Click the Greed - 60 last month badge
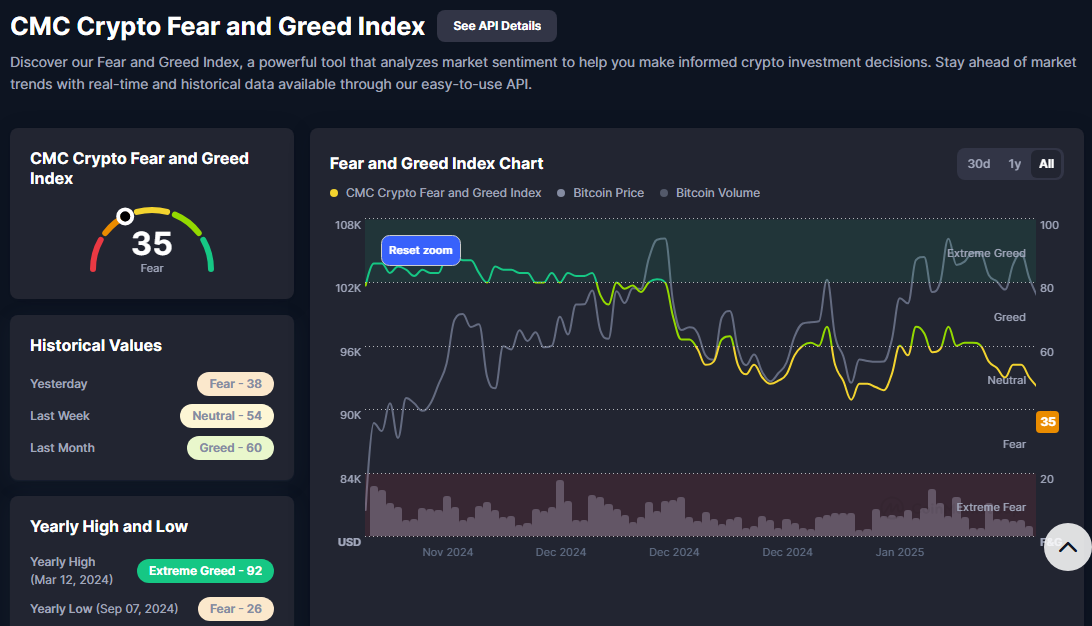Viewport: 1092px width, 626px height. point(230,448)
